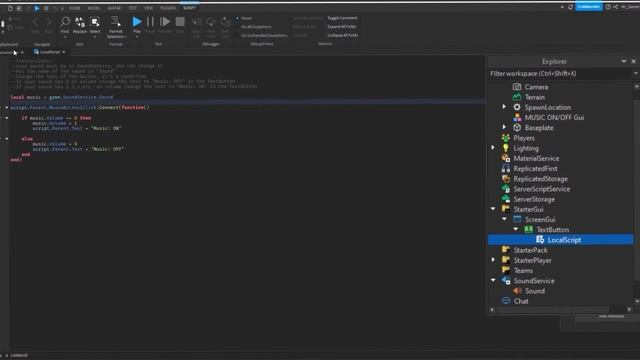The image size is (640, 360).
Task: Collapse the SoundService node
Action: coord(493,280)
